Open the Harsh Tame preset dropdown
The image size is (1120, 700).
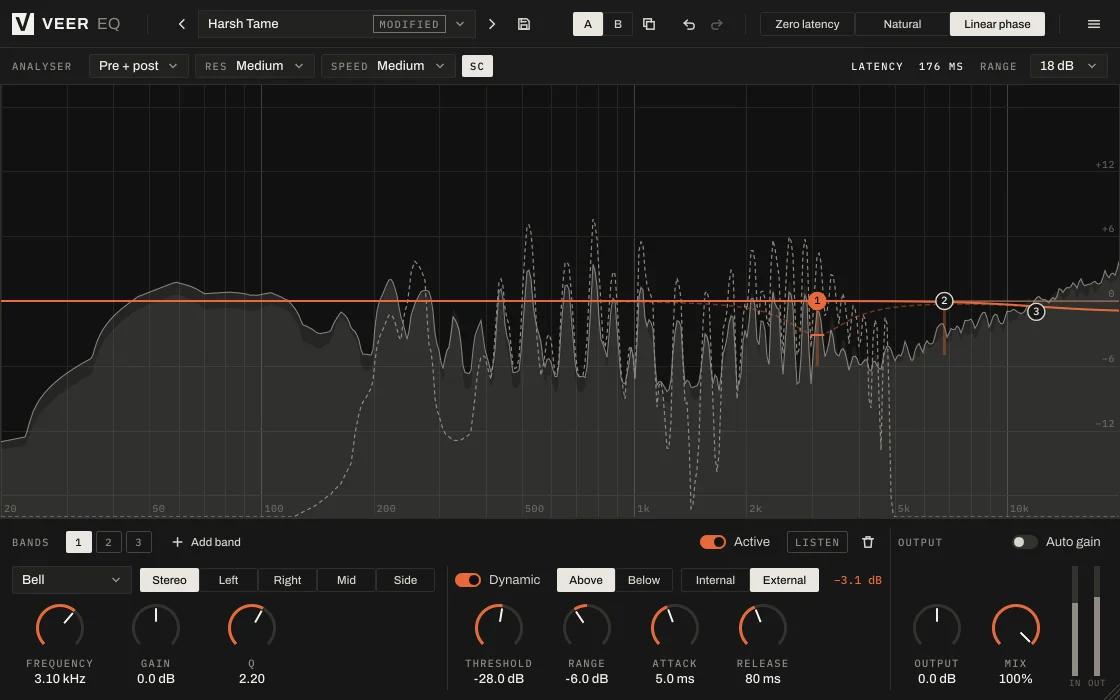pos(336,24)
